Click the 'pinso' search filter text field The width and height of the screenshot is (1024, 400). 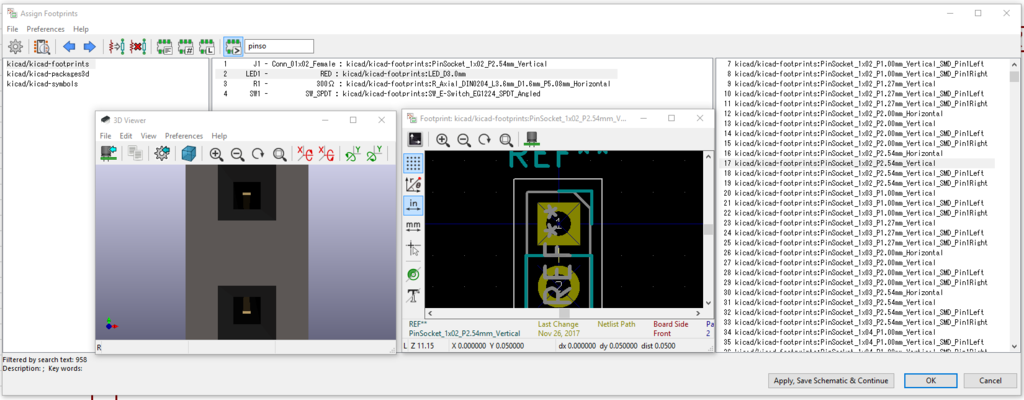pyautogui.click(x=279, y=46)
